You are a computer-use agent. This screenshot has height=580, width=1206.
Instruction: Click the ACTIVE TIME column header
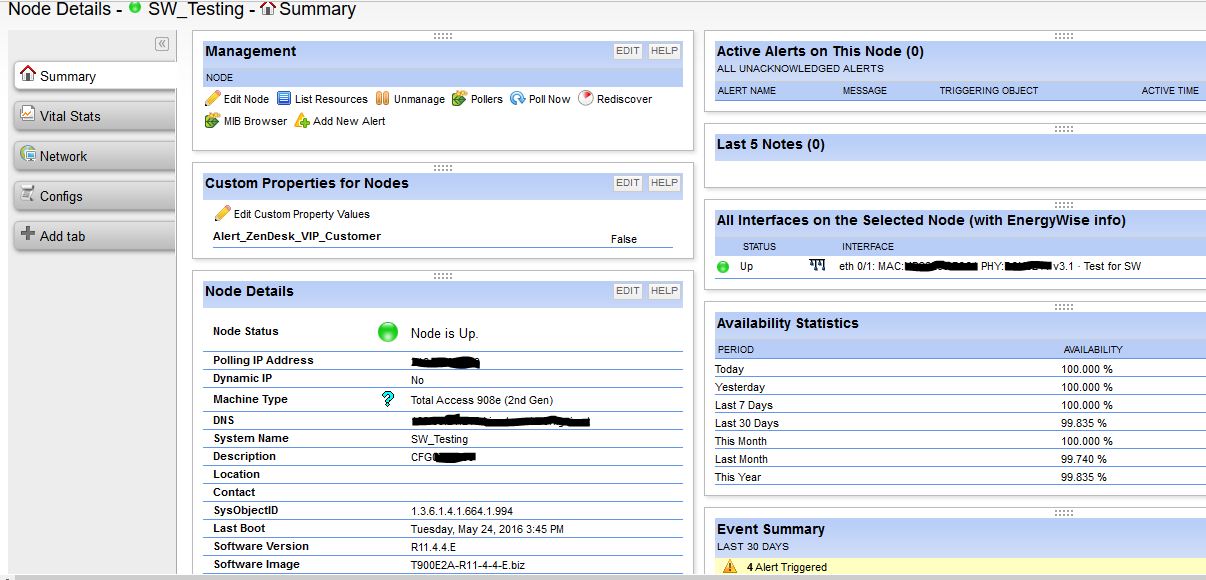[1170, 91]
